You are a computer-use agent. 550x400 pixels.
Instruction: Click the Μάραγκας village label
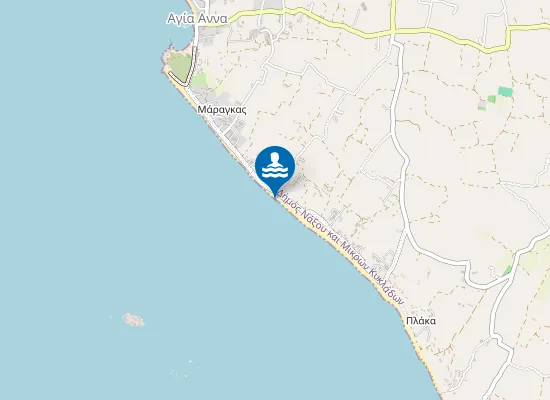tap(222, 110)
